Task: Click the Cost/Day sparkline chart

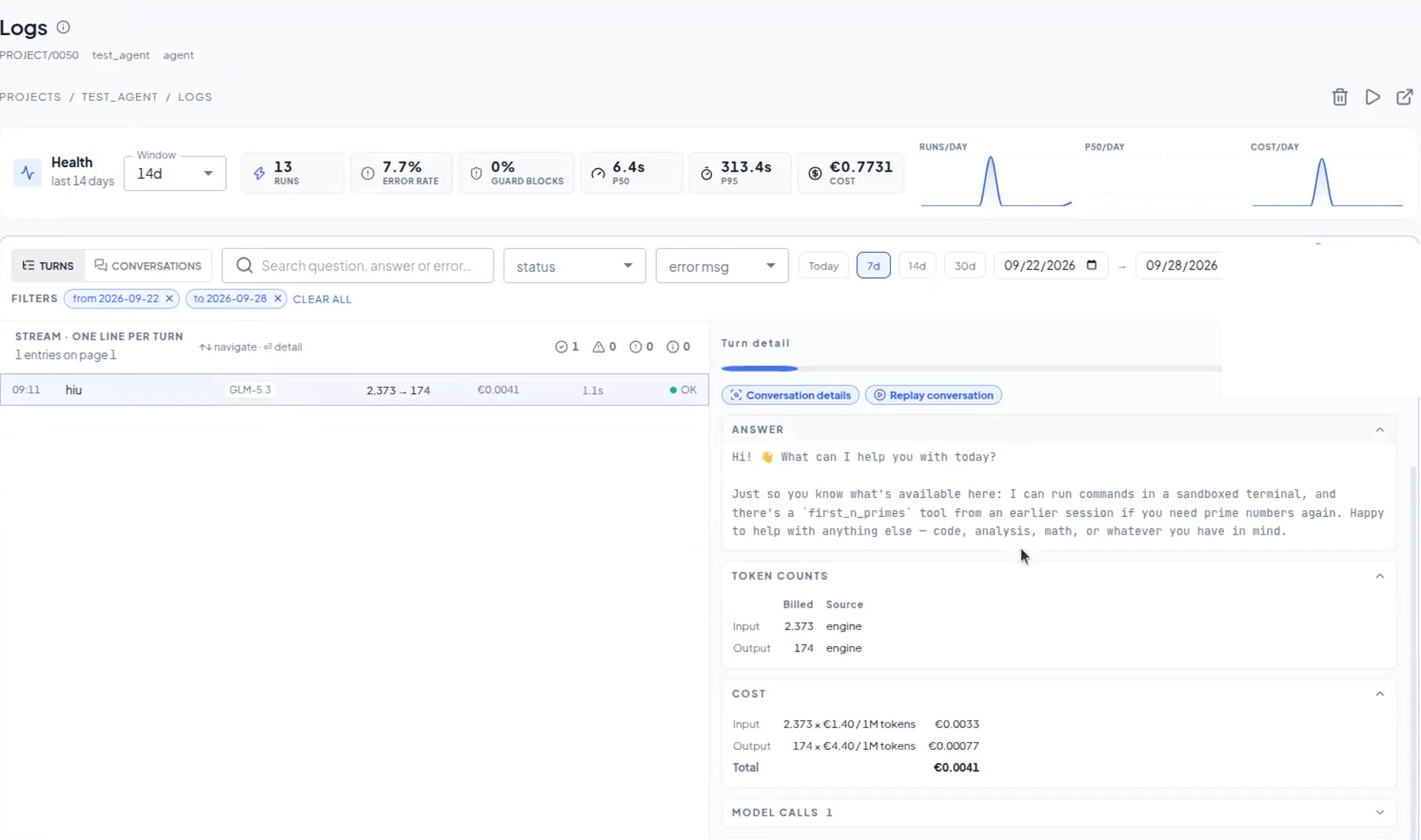Action: 1328,181
